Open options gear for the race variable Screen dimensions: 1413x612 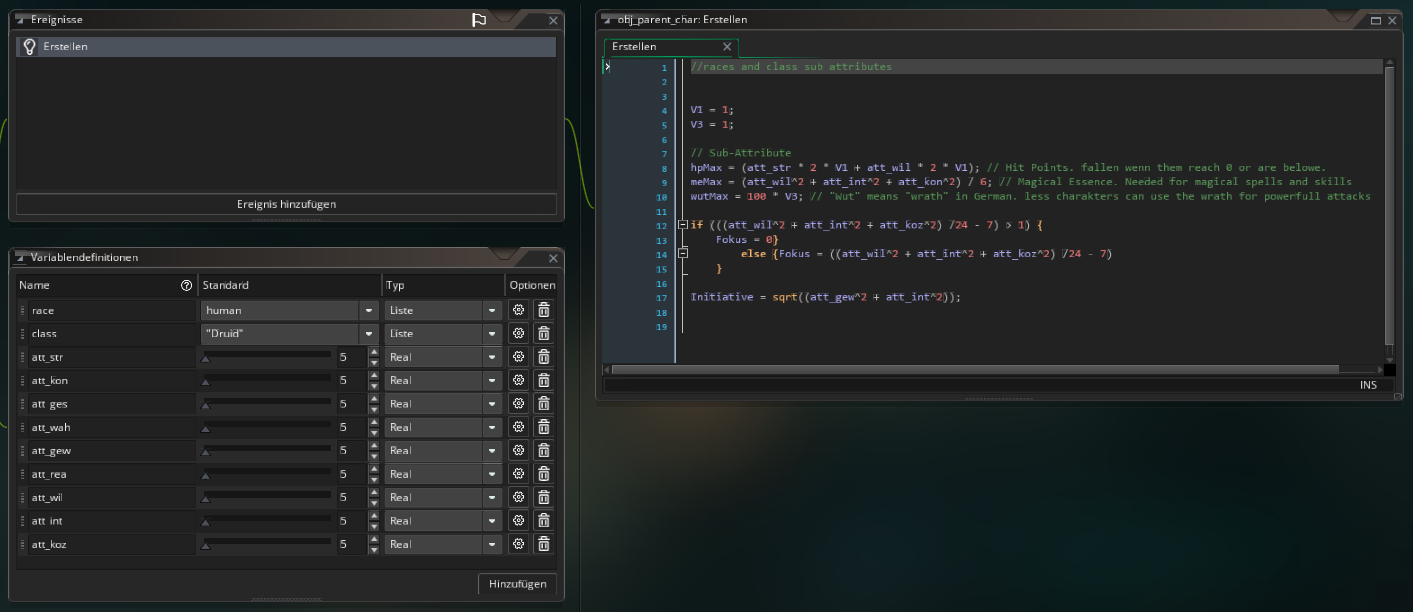pos(518,310)
